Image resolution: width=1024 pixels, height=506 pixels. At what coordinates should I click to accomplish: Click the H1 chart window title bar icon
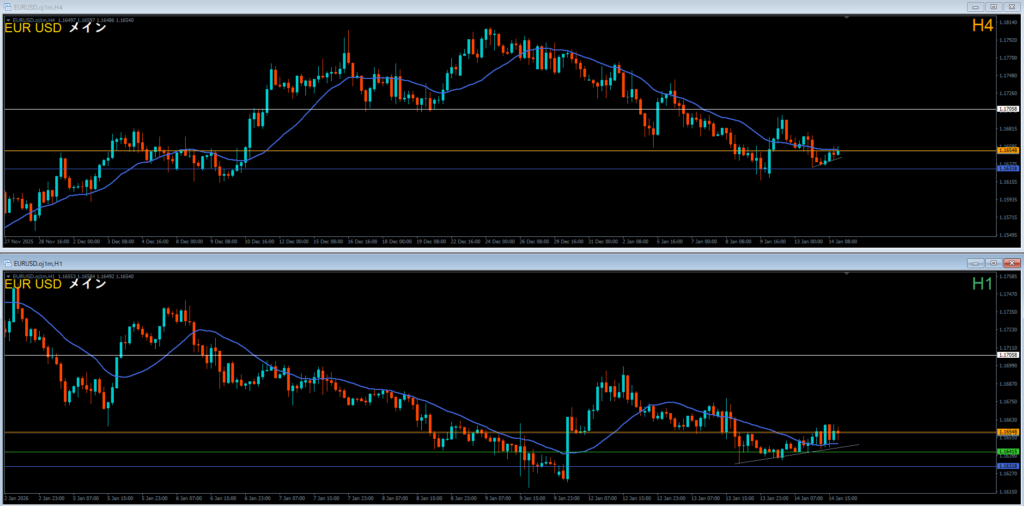7,261
